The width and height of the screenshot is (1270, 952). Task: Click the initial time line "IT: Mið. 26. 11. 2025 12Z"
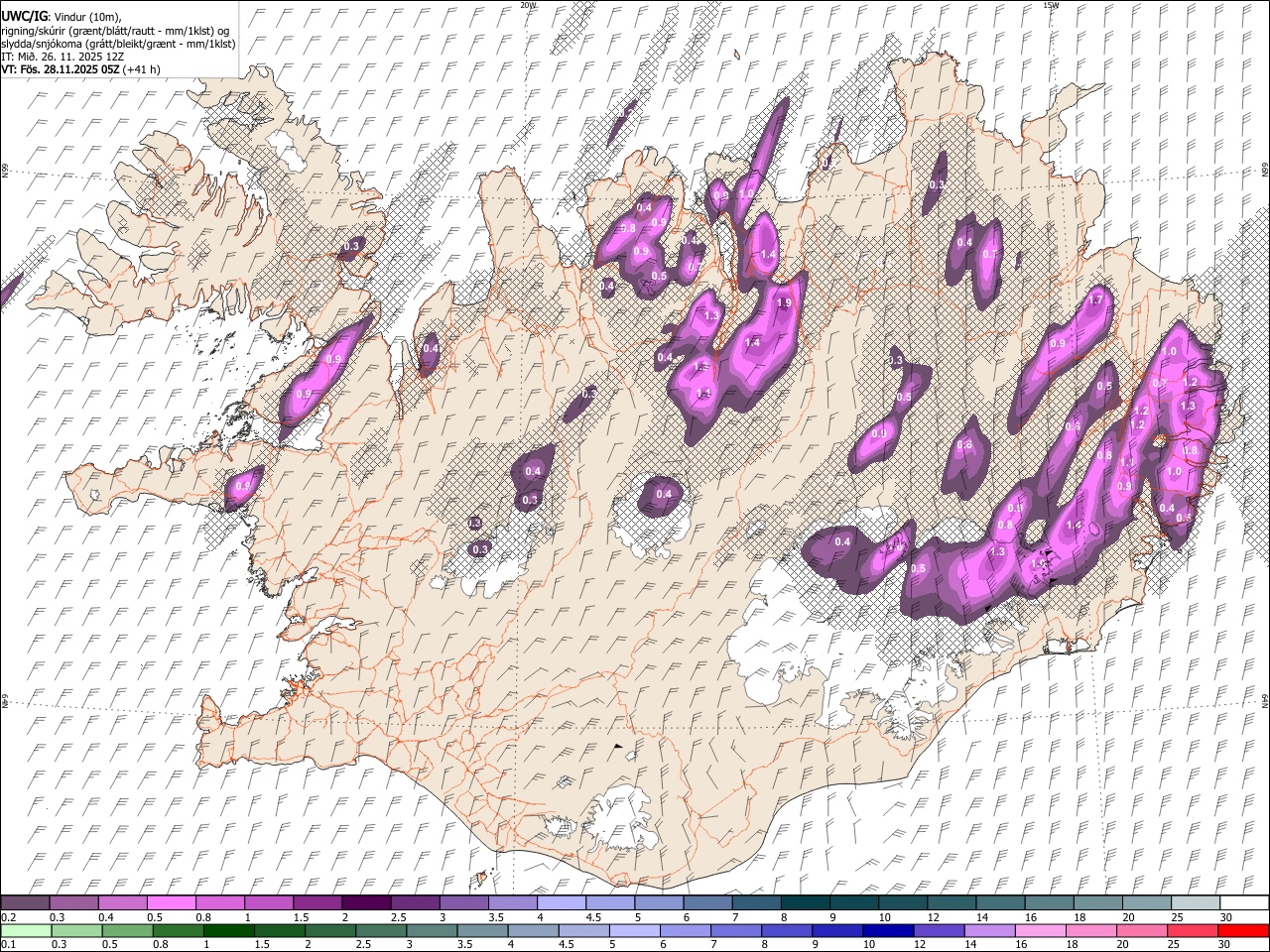tap(63, 57)
